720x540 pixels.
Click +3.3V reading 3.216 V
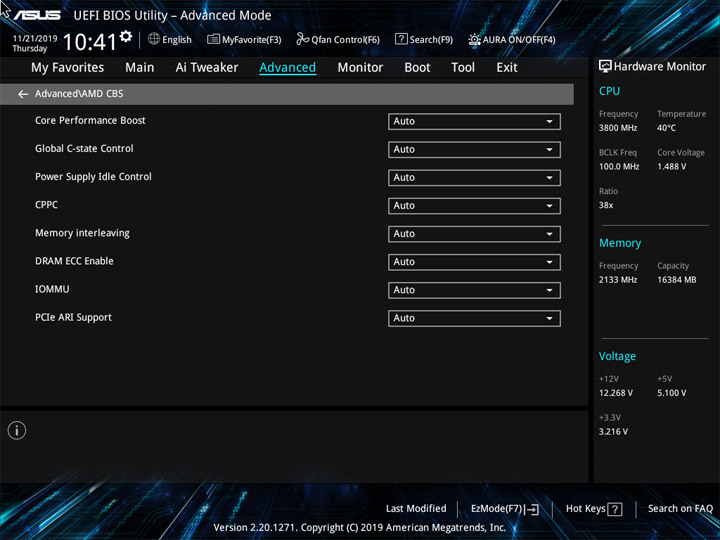(x=613, y=432)
